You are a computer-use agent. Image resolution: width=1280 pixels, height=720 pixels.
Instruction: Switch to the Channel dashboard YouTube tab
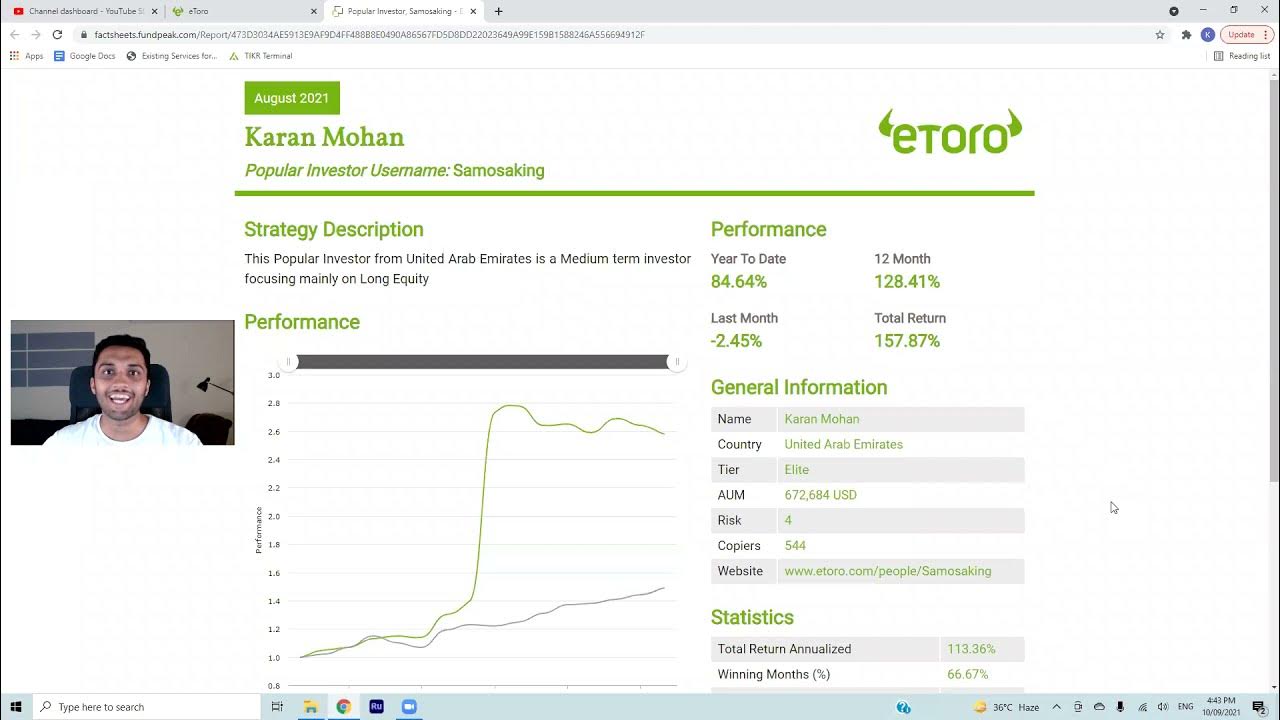click(85, 11)
